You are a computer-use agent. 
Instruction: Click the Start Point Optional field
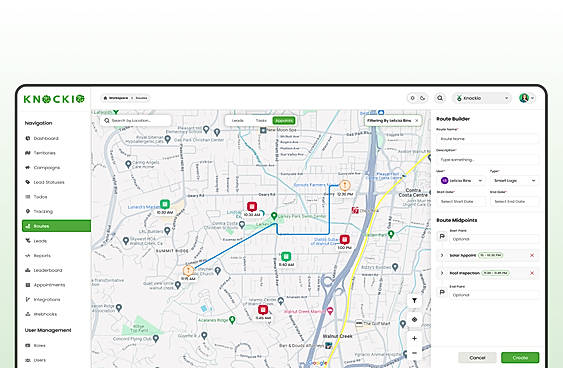[494, 239]
